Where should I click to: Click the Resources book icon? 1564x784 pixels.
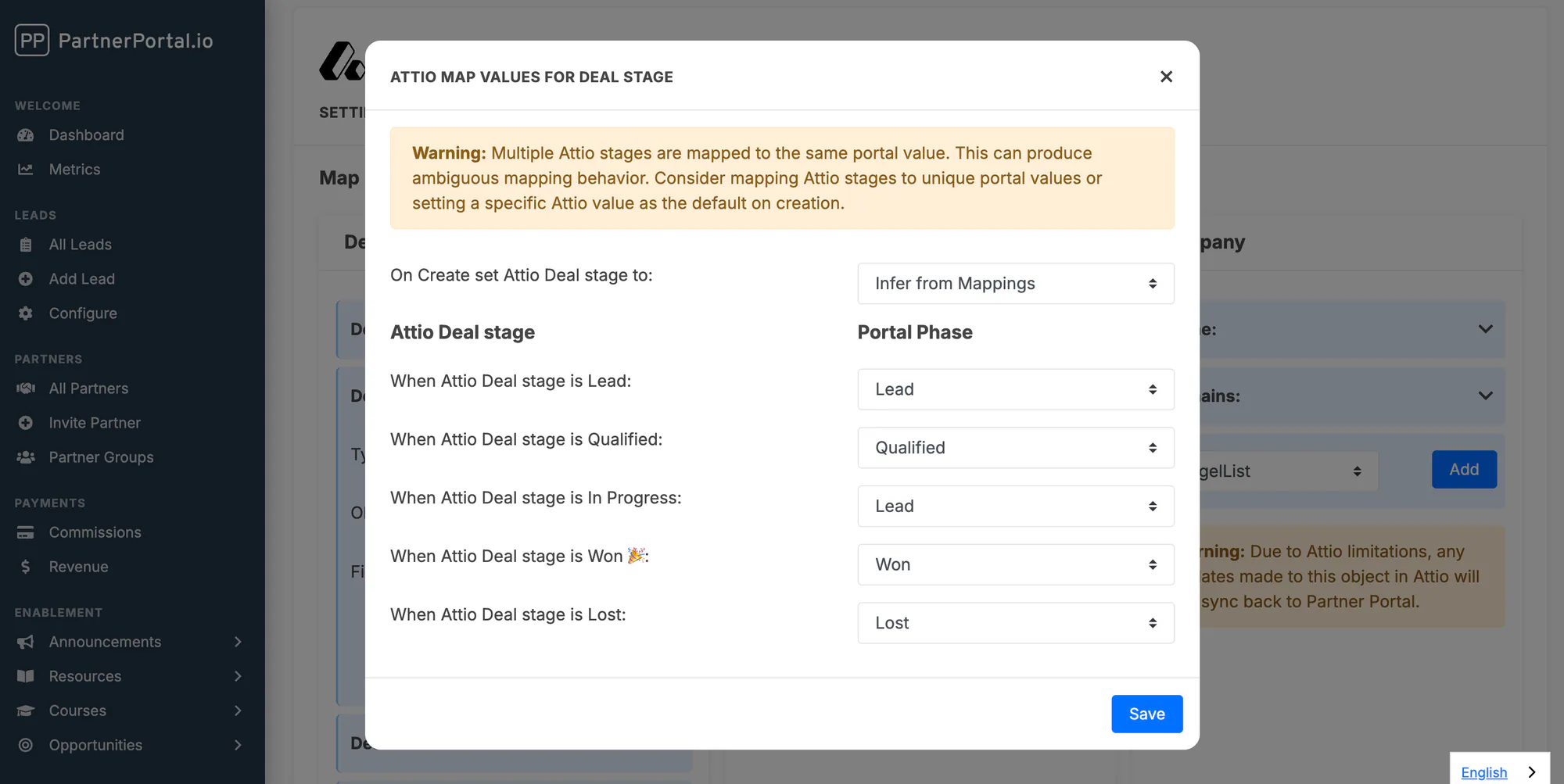point(26,676)
